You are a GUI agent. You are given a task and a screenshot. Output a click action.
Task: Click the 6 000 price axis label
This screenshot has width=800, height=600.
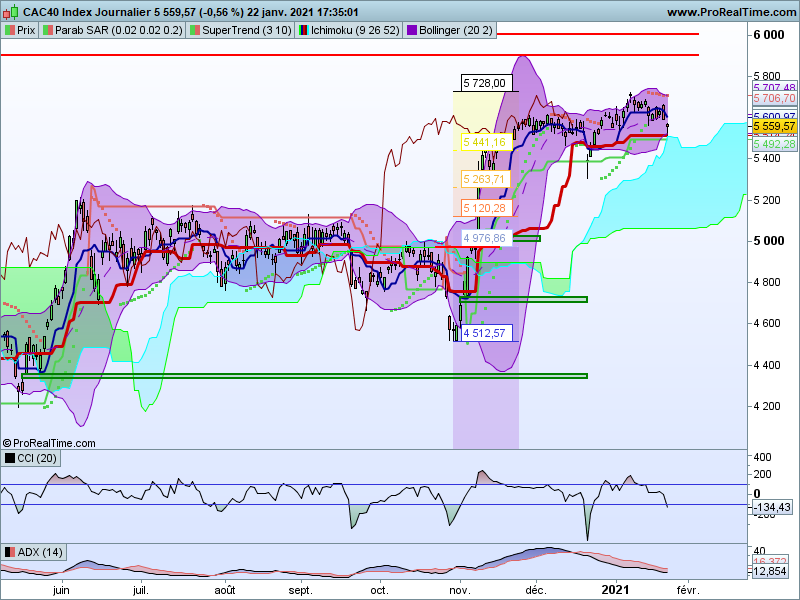pyautogui.click(x=768, y=35)
